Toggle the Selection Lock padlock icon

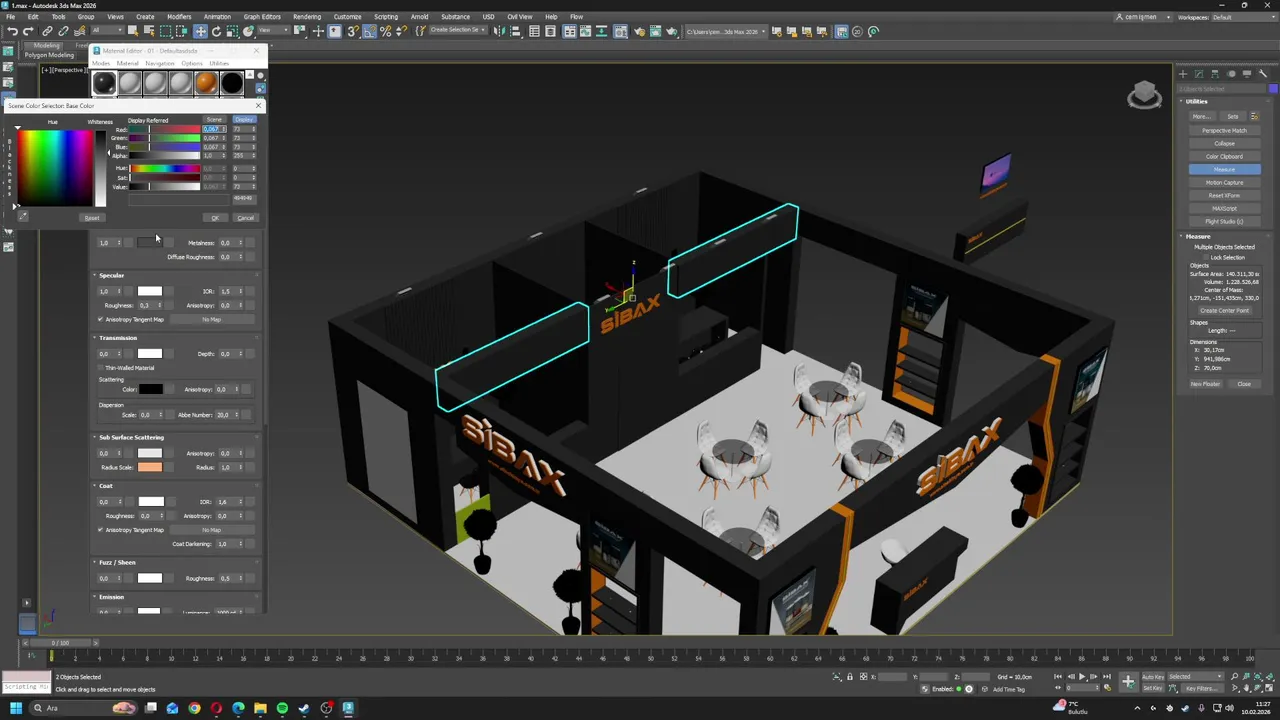(x=850, y=677)
